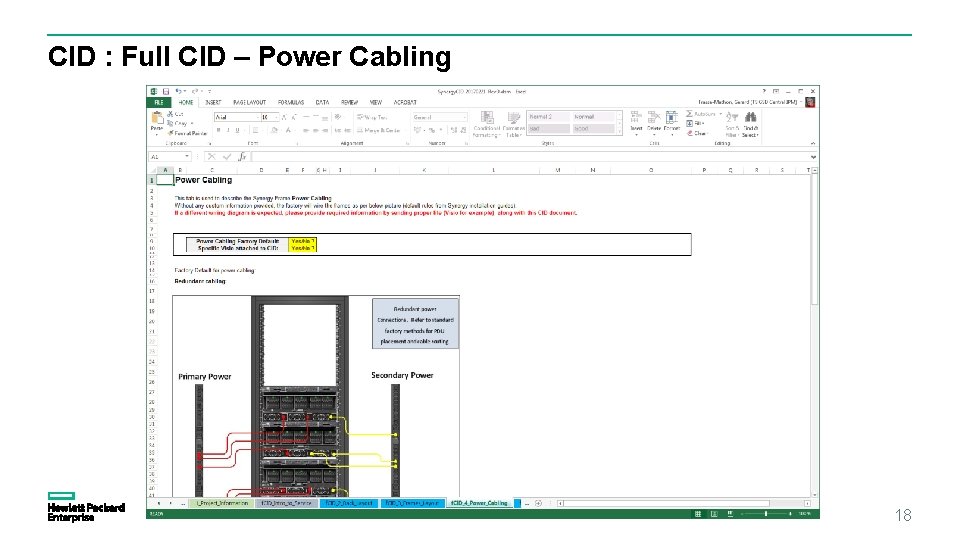The width and height of the screenshot is (960, 540).
Task: Click the Fill Color bucket icon
Action: pyautogui.click(x=274, y=130)
